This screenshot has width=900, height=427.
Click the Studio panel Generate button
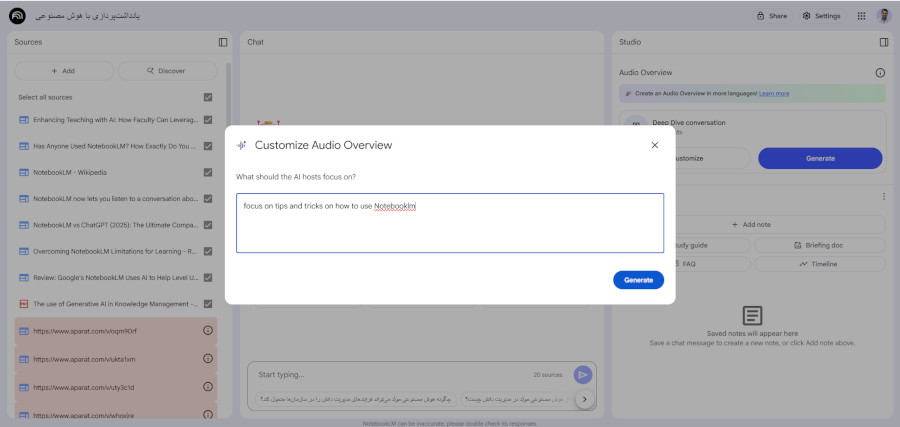coord(820,158)
